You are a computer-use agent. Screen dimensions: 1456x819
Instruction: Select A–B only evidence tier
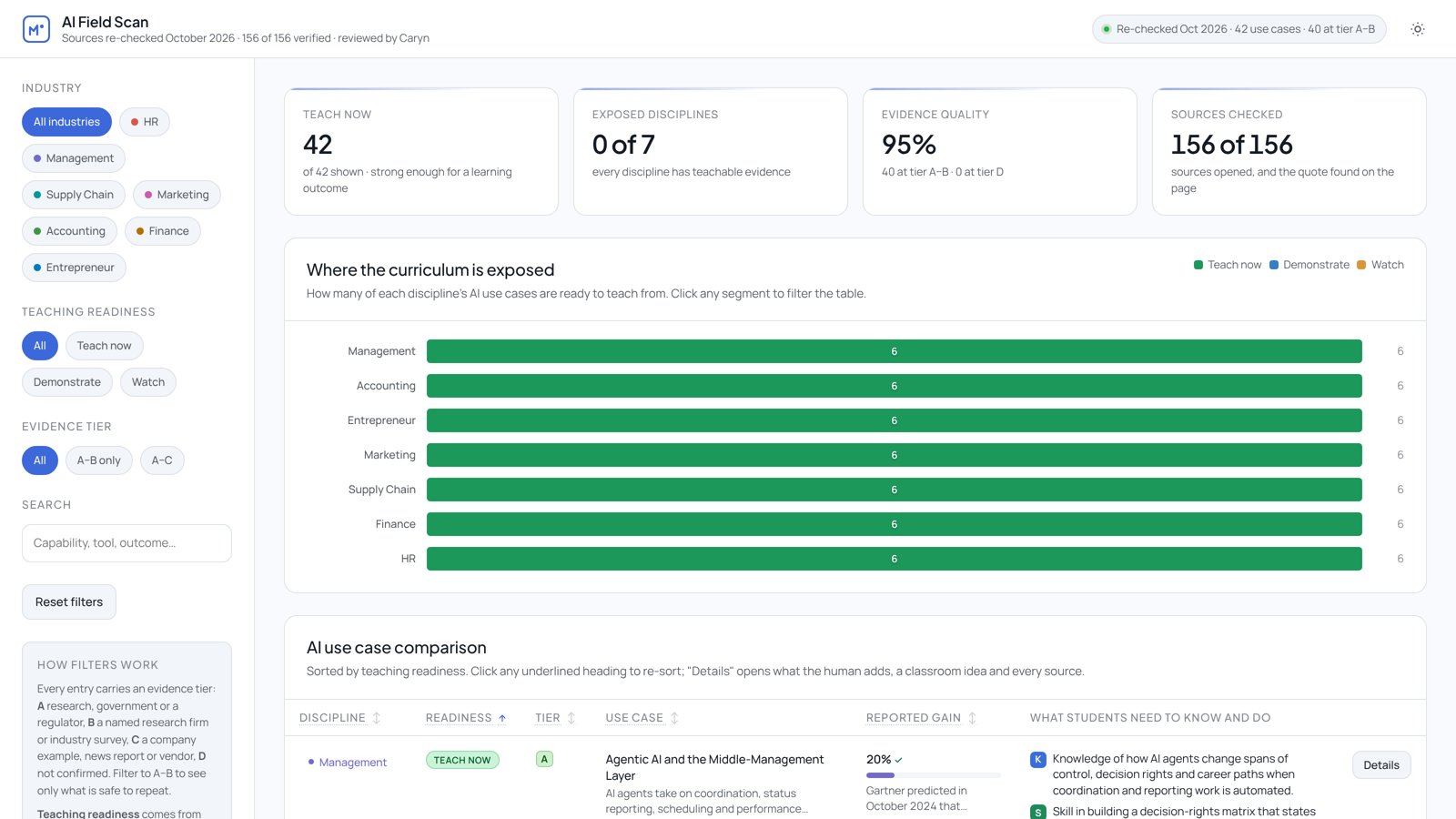[98, 460]
